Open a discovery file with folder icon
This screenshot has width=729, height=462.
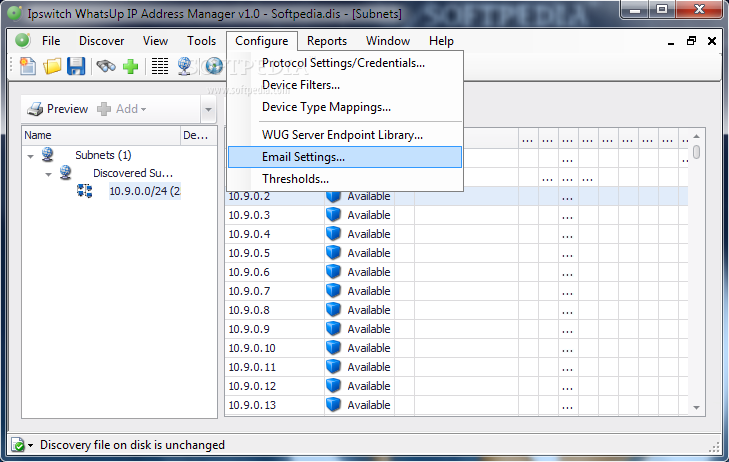pyautogui.click(x=52, y=66)
